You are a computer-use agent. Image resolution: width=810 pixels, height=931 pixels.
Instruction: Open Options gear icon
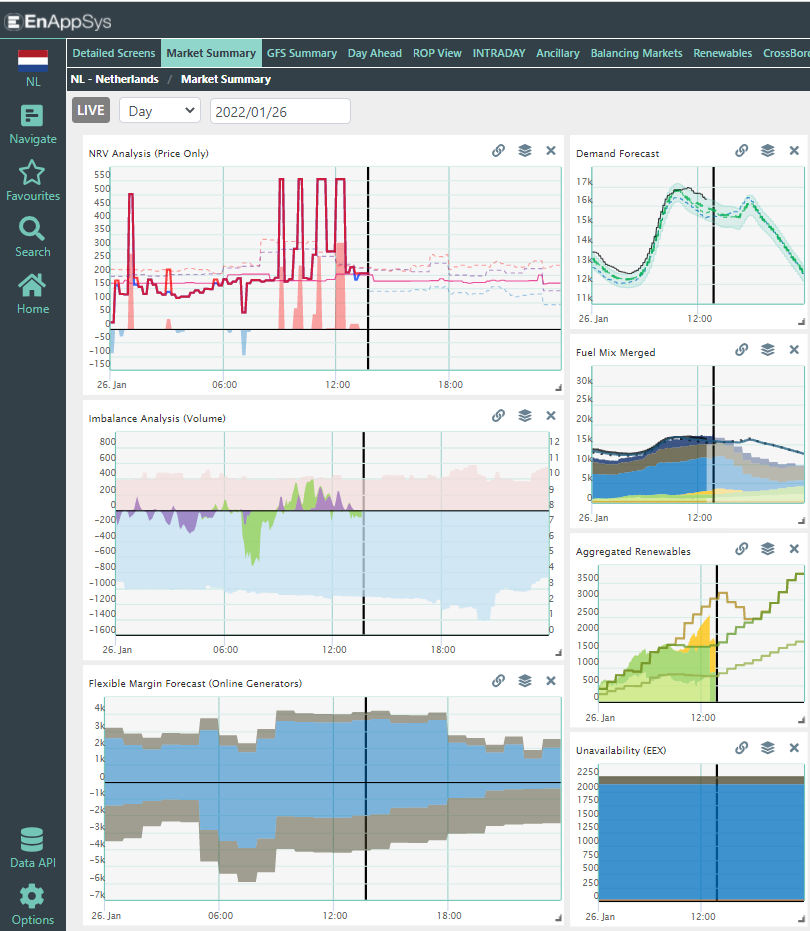pyautogui.click(x=32, y=897)
